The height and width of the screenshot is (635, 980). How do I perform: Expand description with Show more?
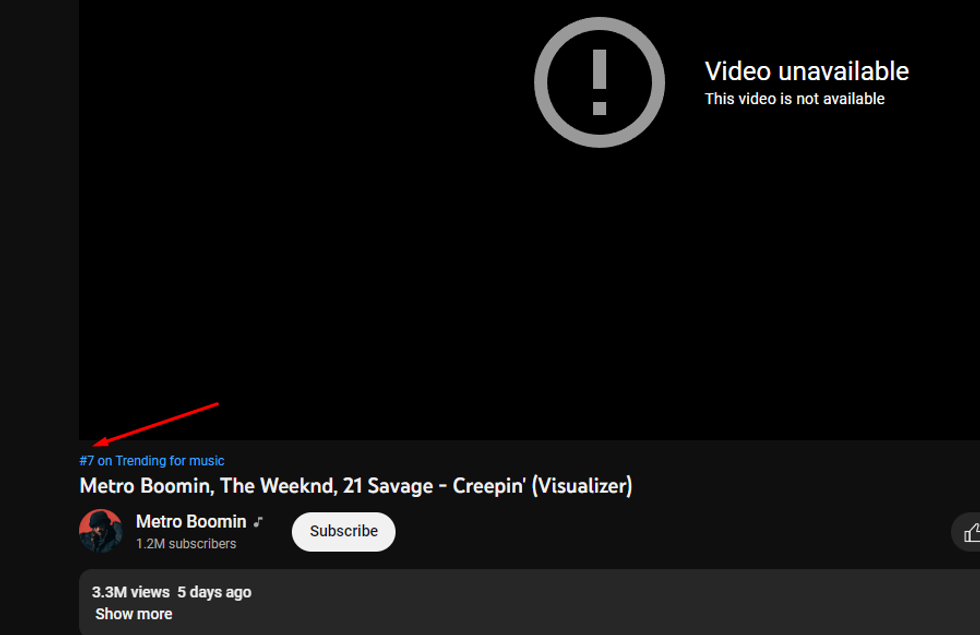[134, 614]
